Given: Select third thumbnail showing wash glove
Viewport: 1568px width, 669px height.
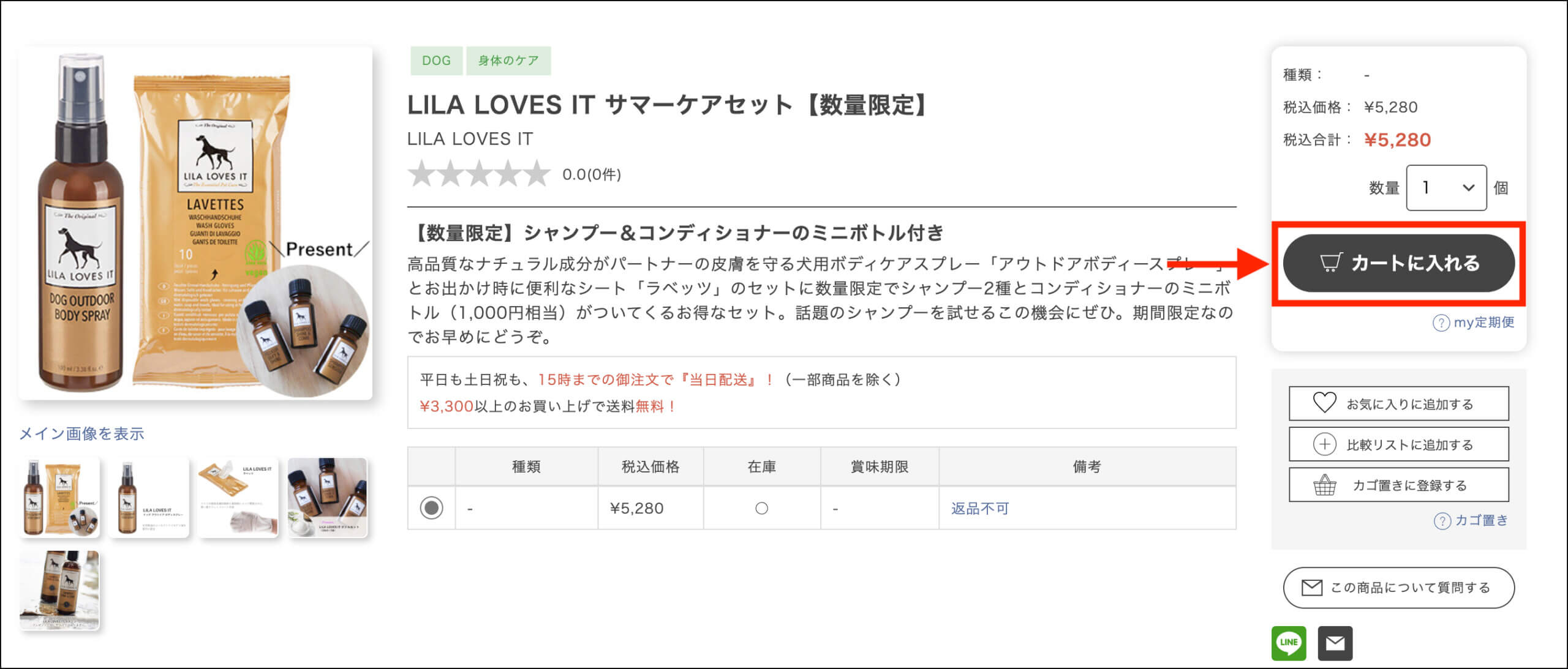Looking at the screenshot, I should click(238, 498).
